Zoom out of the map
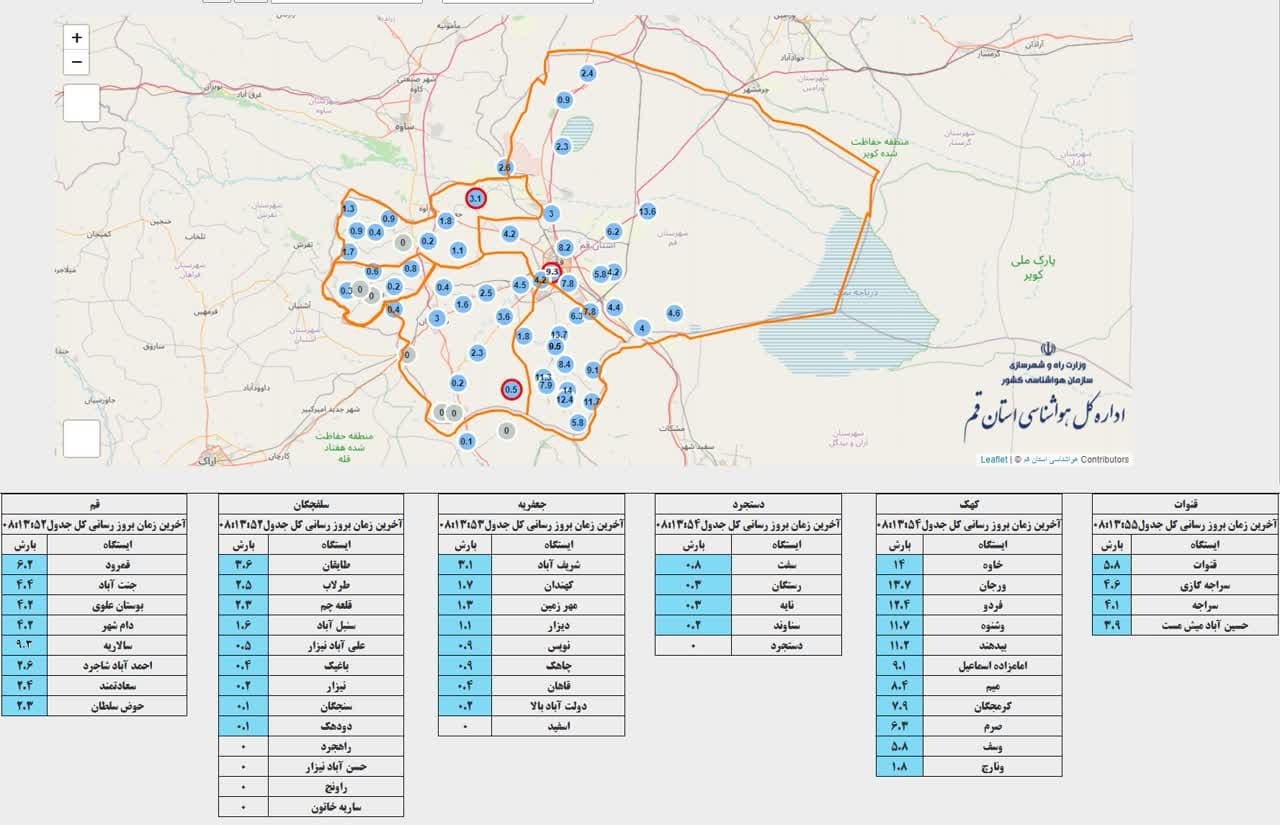This screenshot has height=825, width=1280. pos(77,63)
